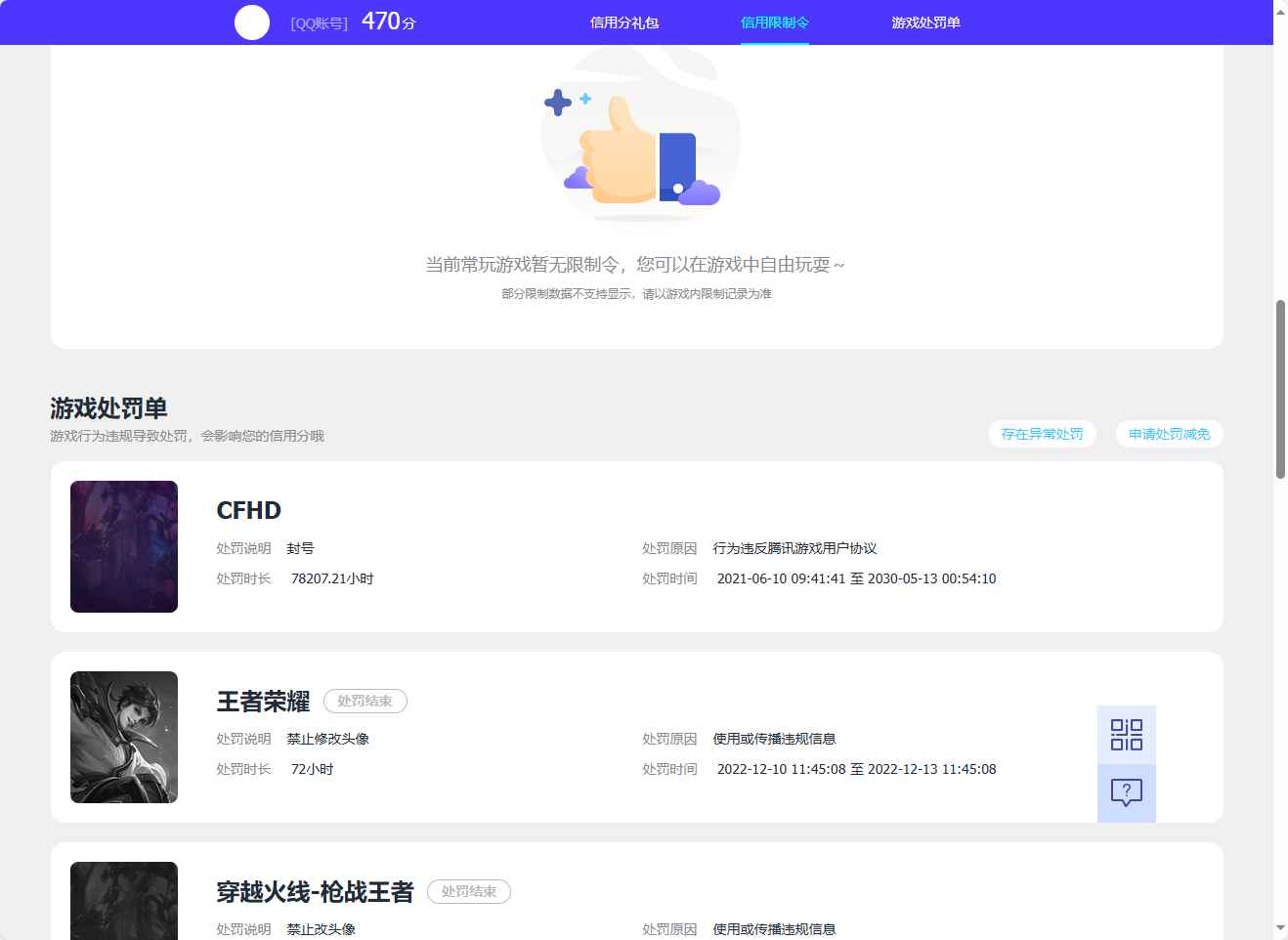This screenshot has width=1288, height=940.
Task: Click the 禁止改头像 penalty description
Action: (321, 929)
